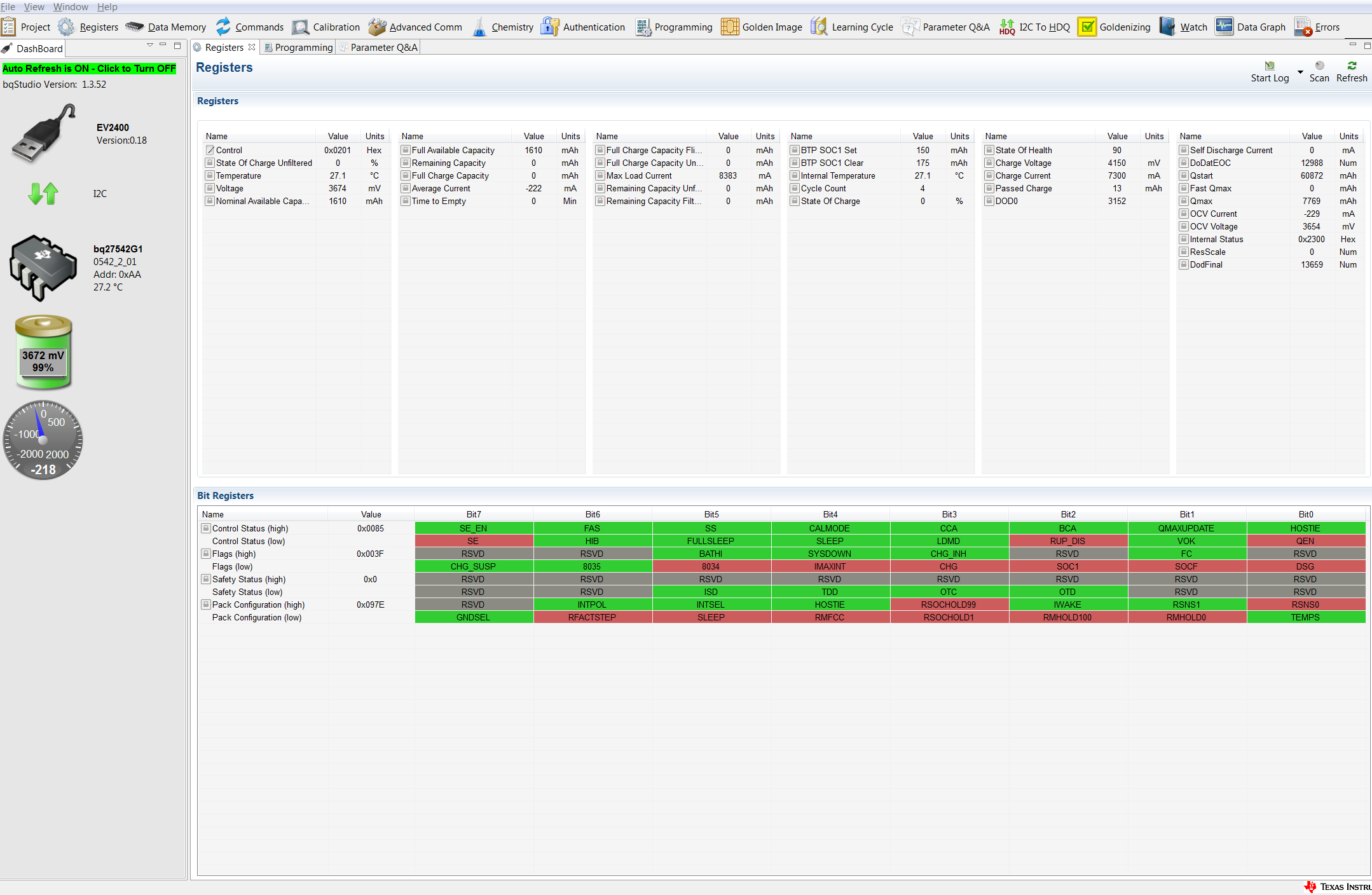Click the Registers gear icon

(x=66, y=27)
